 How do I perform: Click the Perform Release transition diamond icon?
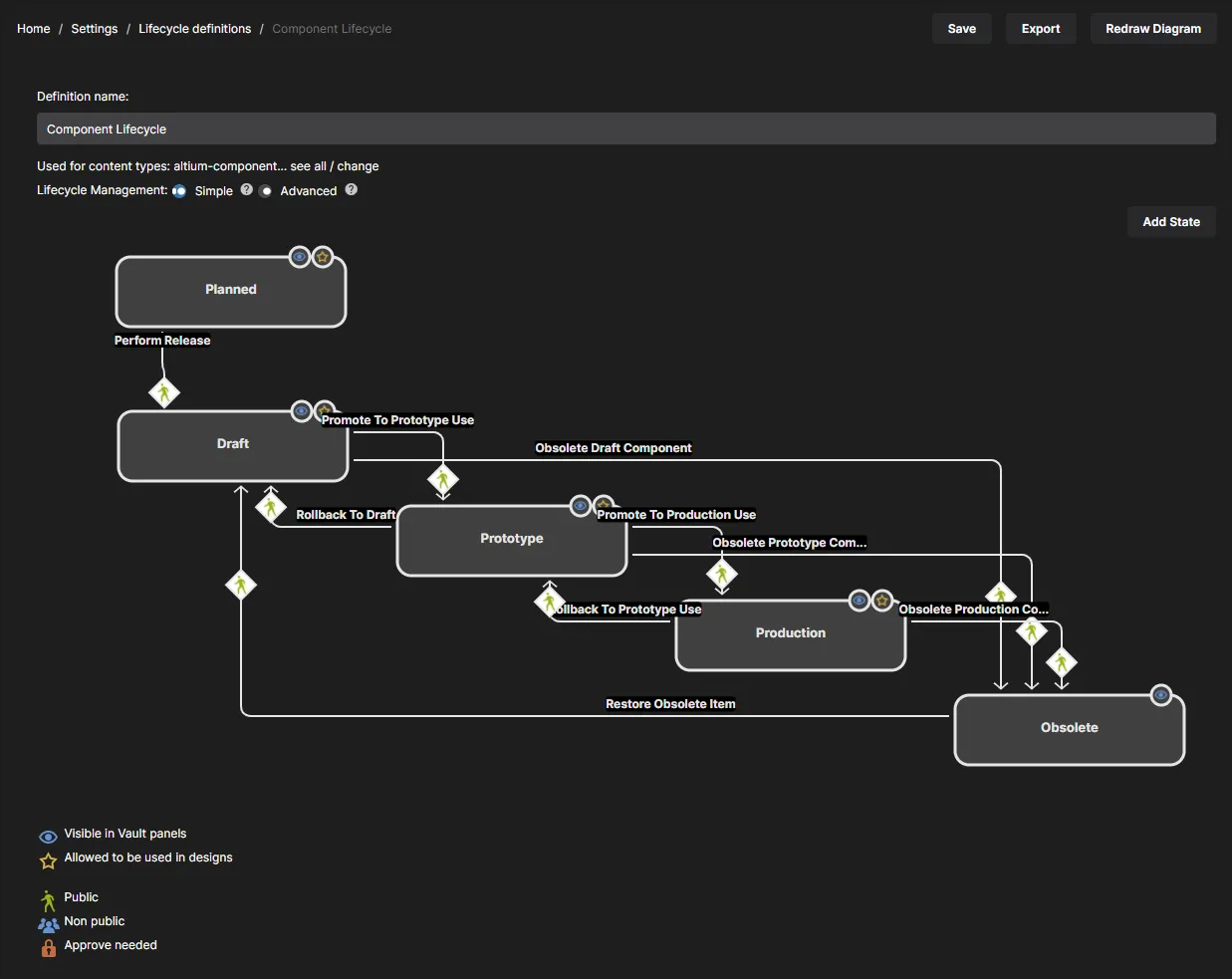(164, 392)
